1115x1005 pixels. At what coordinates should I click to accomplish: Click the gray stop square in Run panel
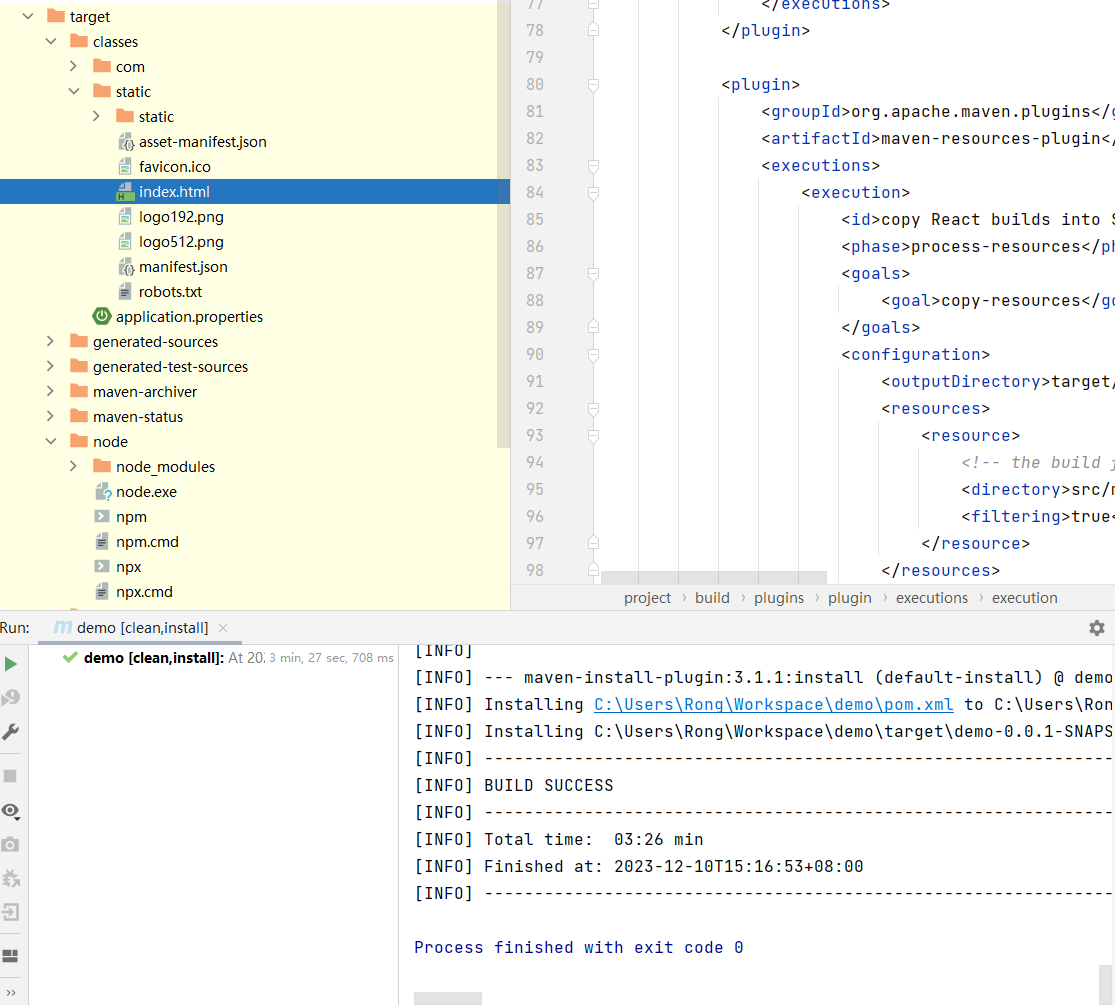point(11,776)
